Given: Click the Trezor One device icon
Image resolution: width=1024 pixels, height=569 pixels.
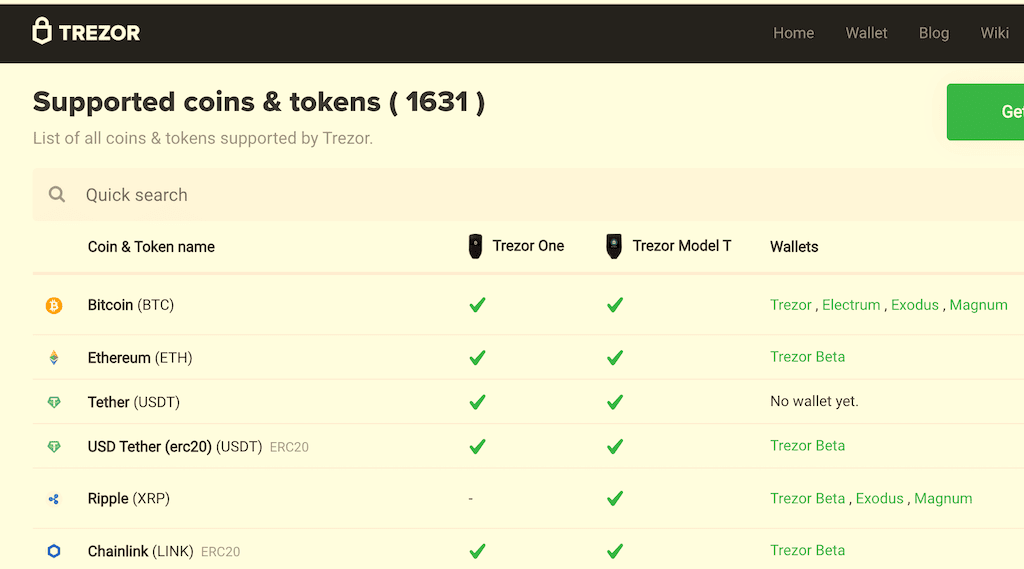Looking at the screenshot, I should pos(475,246).
